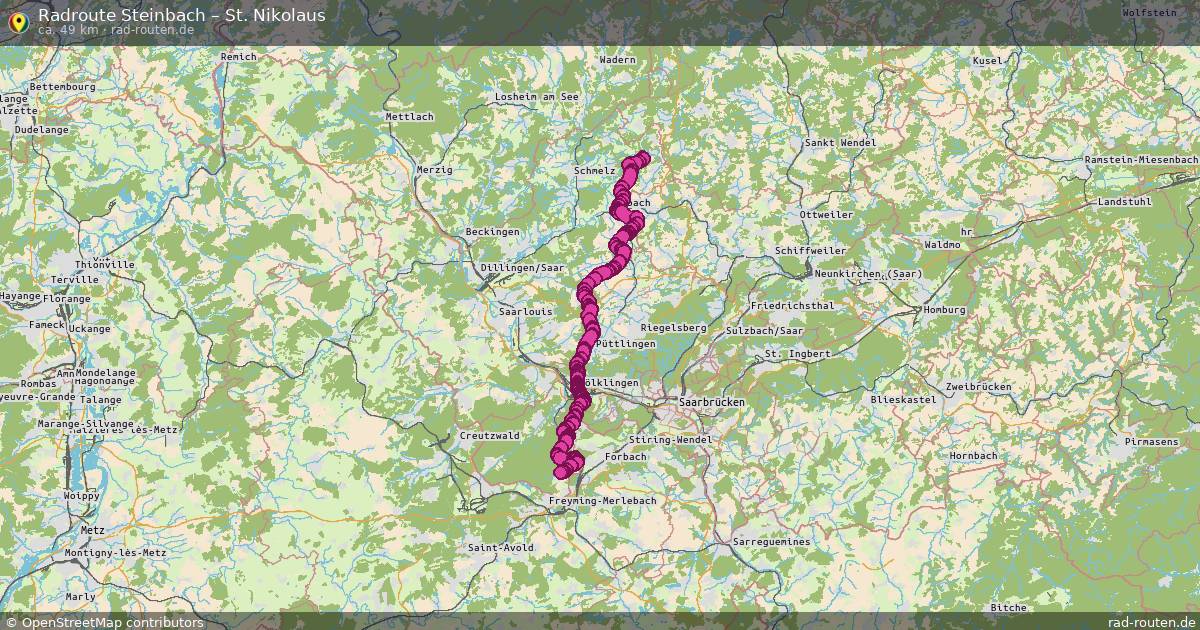Select the Saarbrücken city label on map
1200x630 pixels.
click(x=711, y=401)
